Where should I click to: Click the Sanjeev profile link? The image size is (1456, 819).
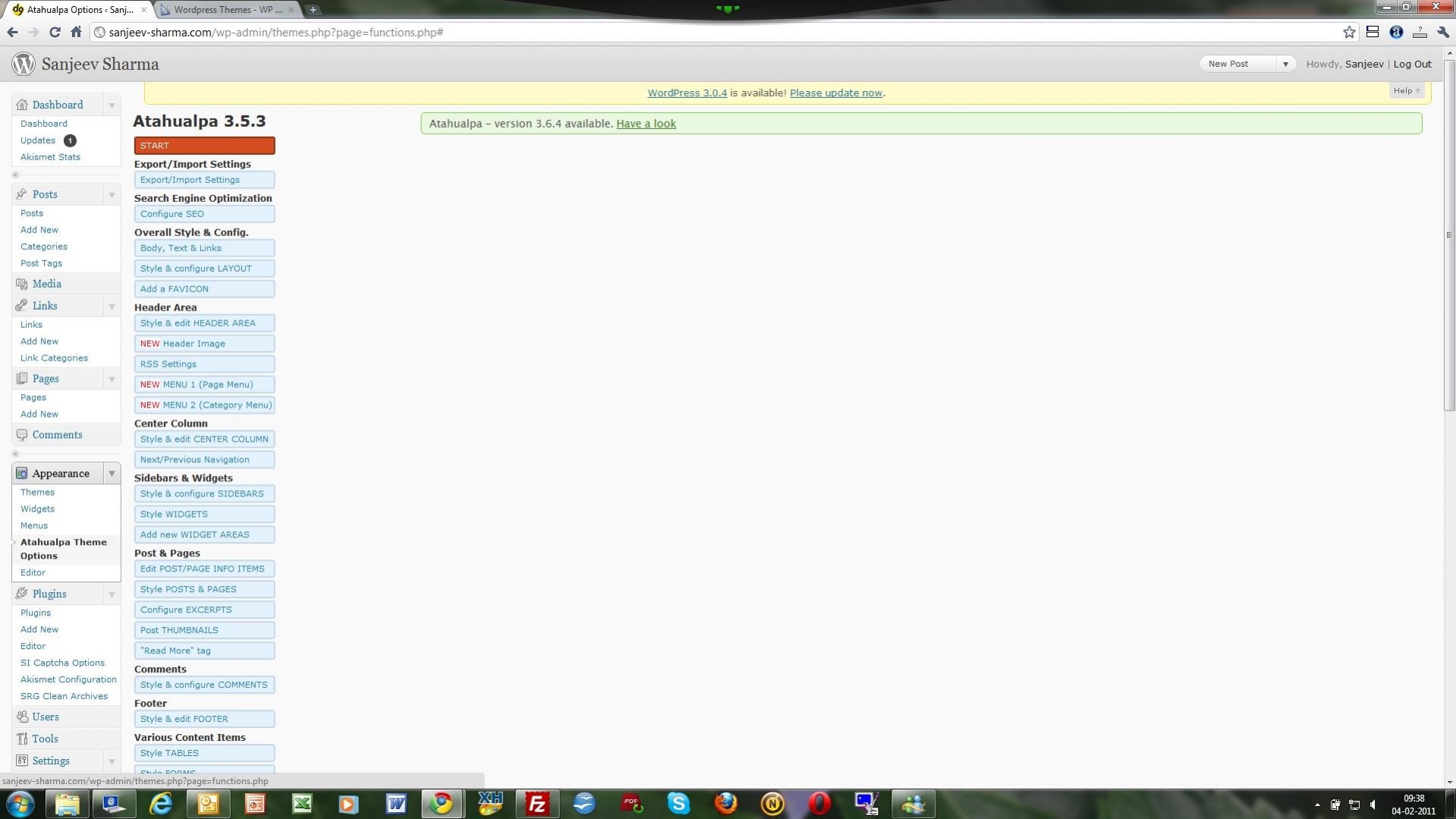[1364, 64]
